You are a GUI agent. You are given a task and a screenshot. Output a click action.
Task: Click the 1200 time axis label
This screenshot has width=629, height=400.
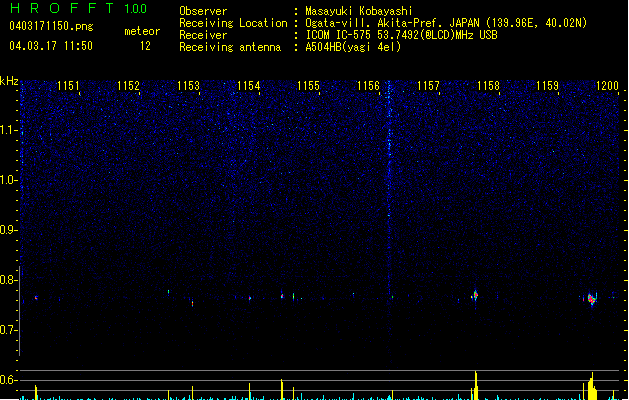[607, 86]
